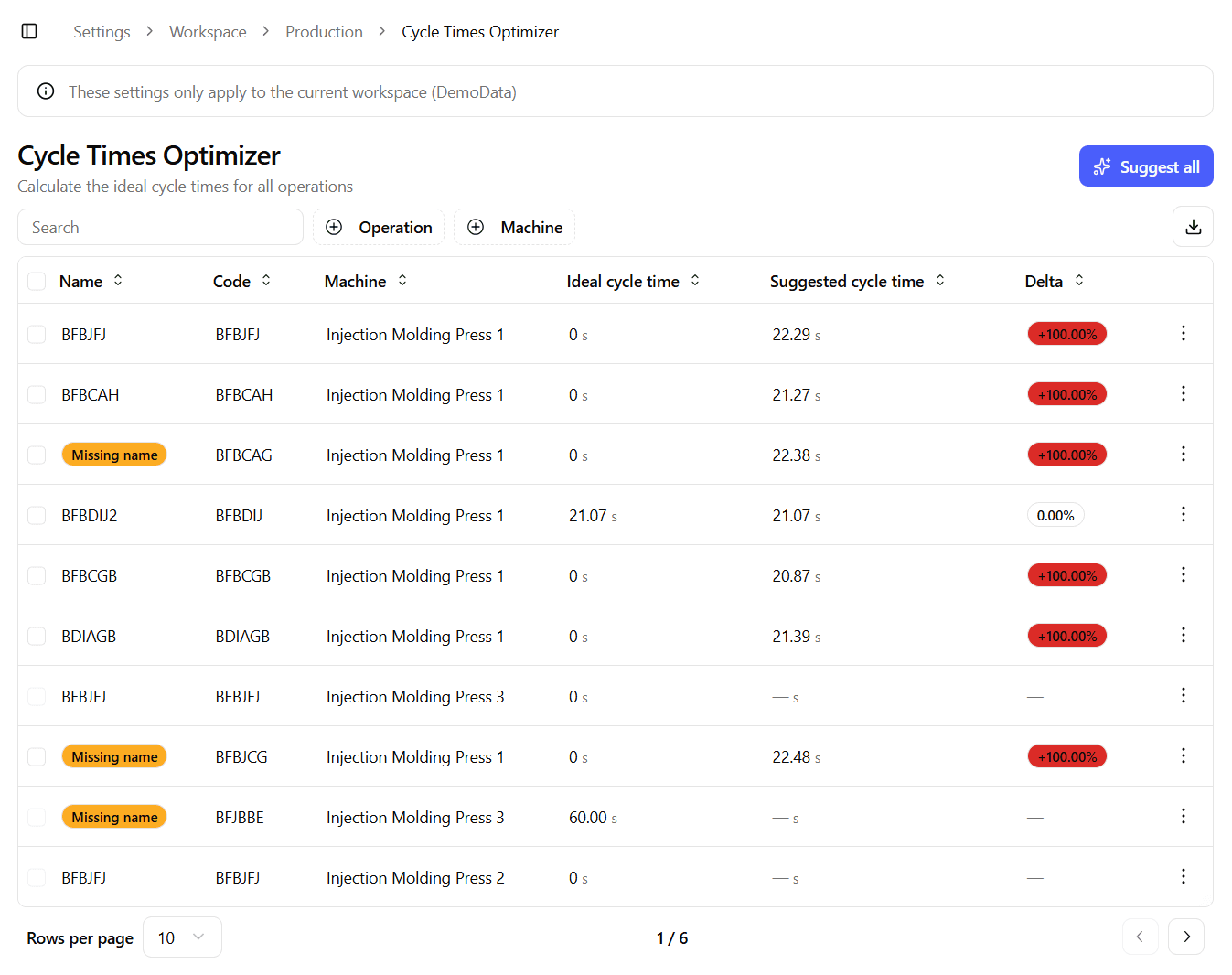Tick the checkbox on the BFBDIJ2 row
1232x975 pixels.
tap(37, 515)
